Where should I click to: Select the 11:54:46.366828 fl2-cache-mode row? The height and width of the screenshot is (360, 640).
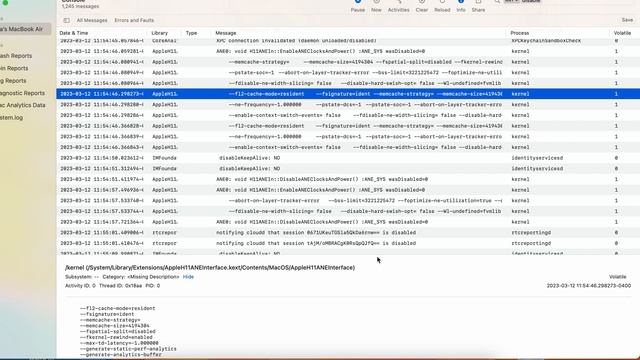(x=348, y=126)
